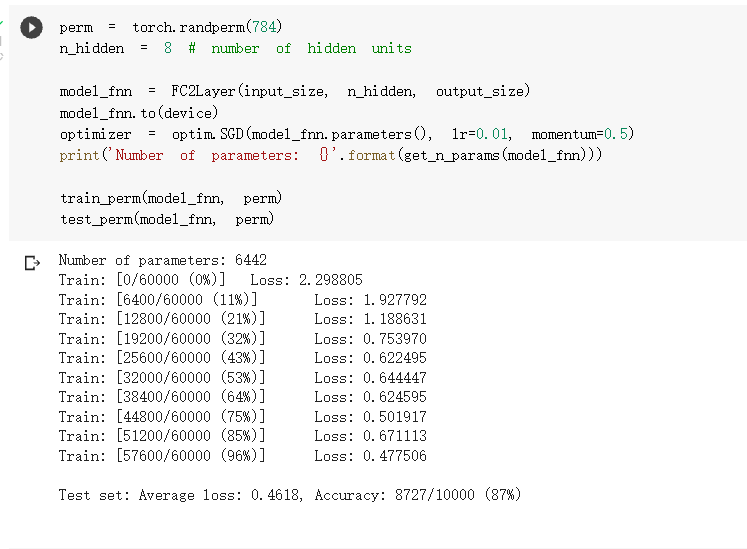Screen dimensions: 747x549
Task: Click the 'Train: [51200/60000 (85%)]' row
Action: (x=242, y=436)
